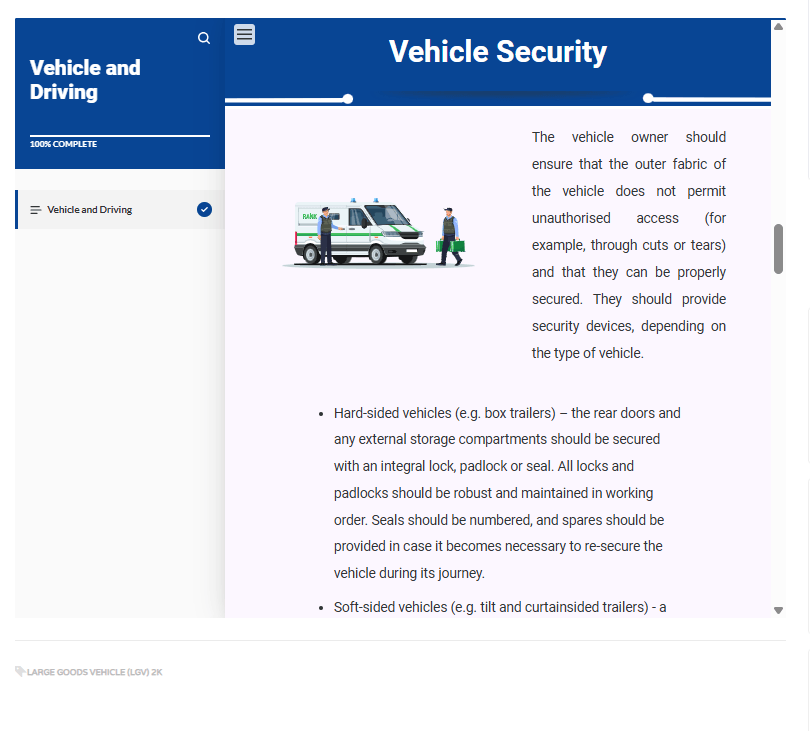Screen dimensions: 810x731
Task: Open the LARGE GOODS VEHICLE (LGV) 2K tag
Action: [x=94, y=672]
